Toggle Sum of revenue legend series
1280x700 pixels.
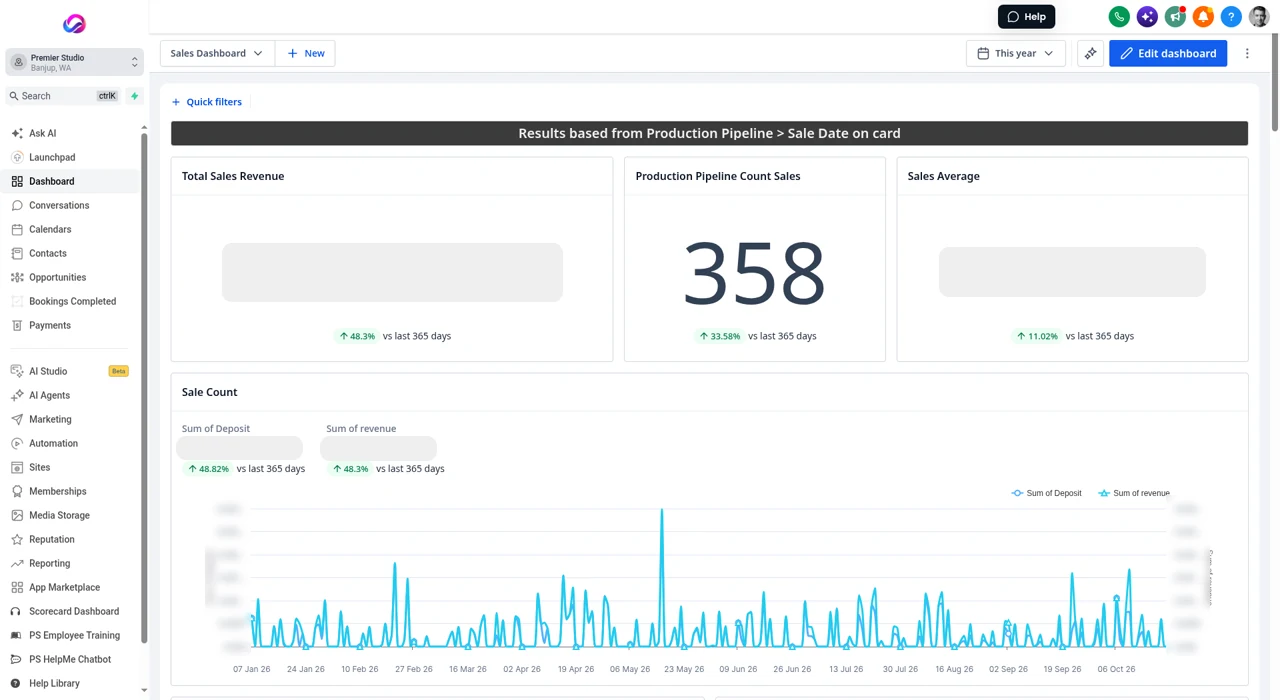[x=1134, y=493]
